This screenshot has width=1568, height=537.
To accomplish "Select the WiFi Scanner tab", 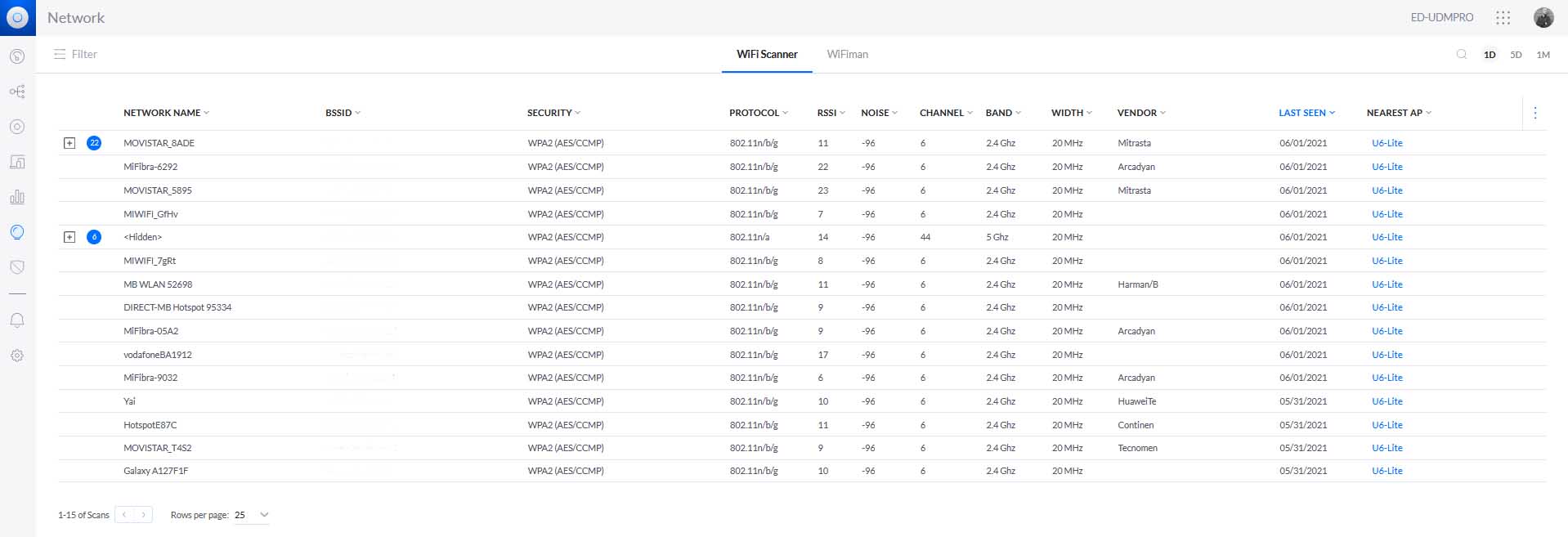I will pos(766,54).
